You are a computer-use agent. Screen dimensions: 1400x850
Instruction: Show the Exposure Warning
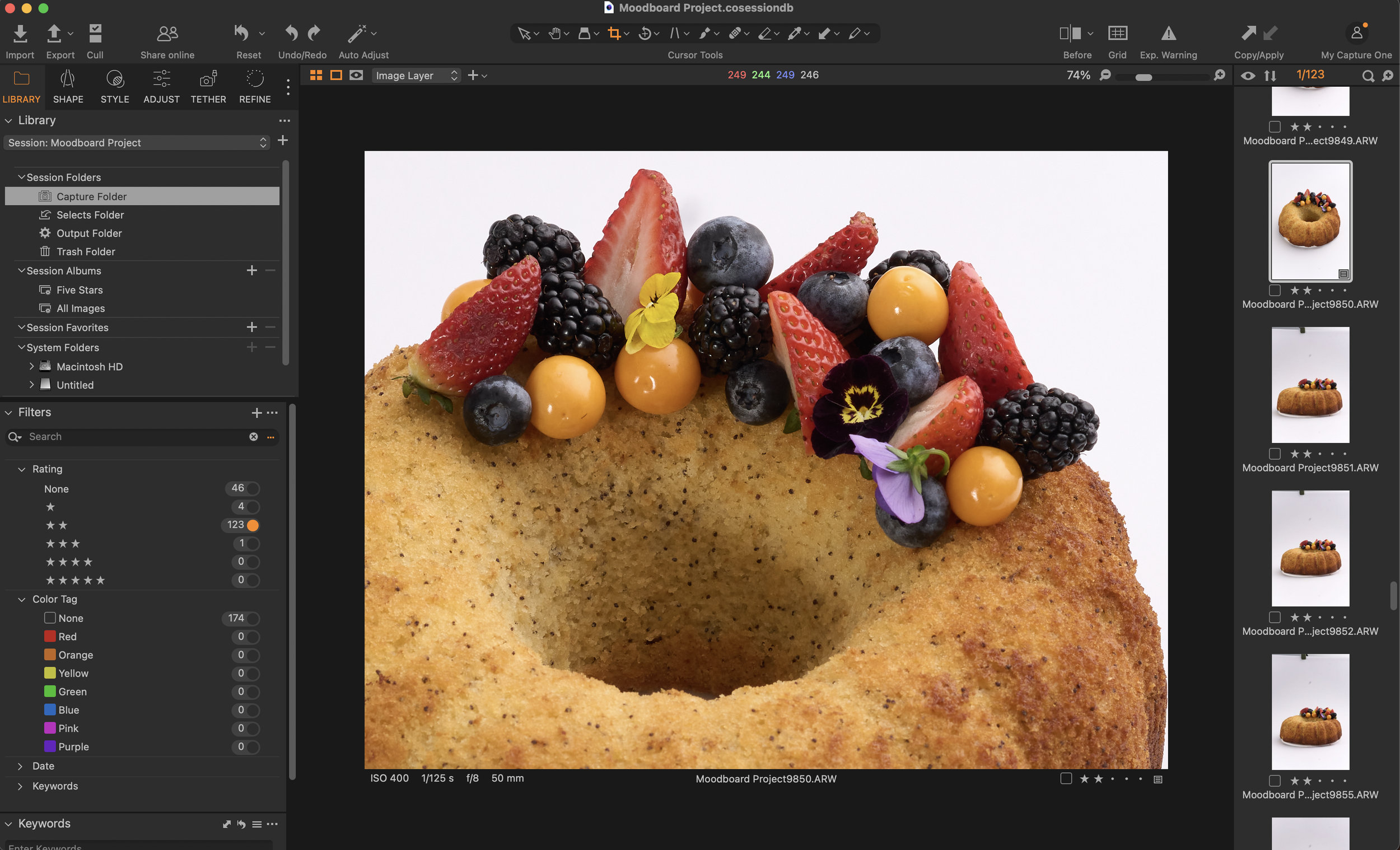[1168, 34]
